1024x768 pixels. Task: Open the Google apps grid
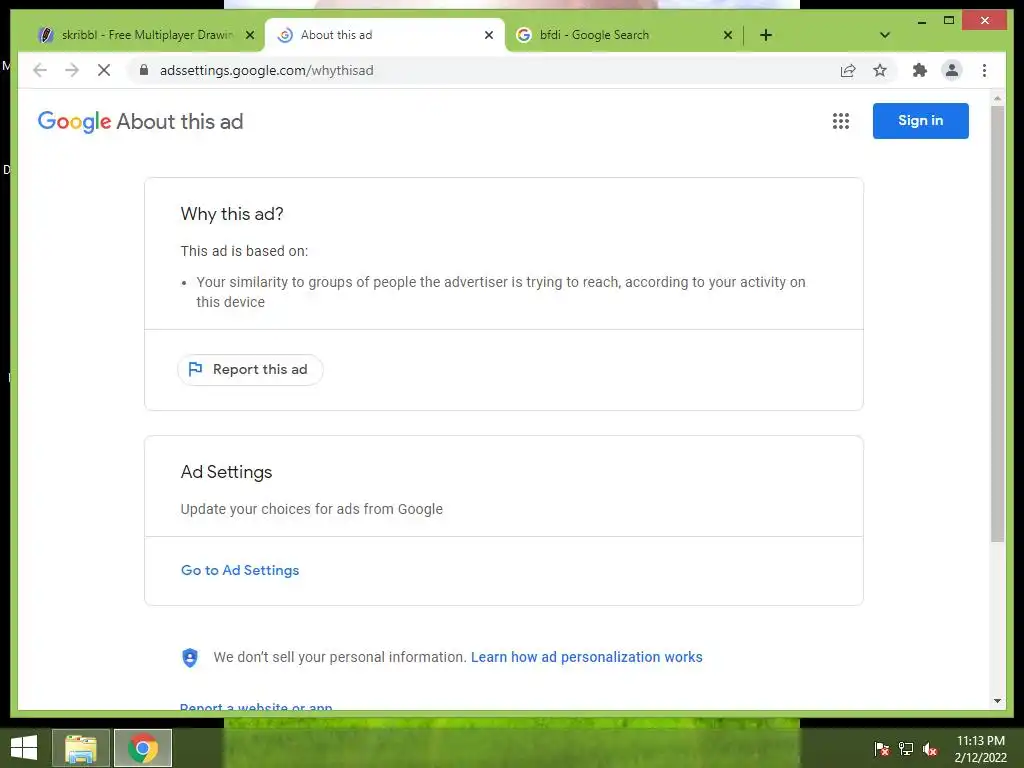click(x=840, y=121)
